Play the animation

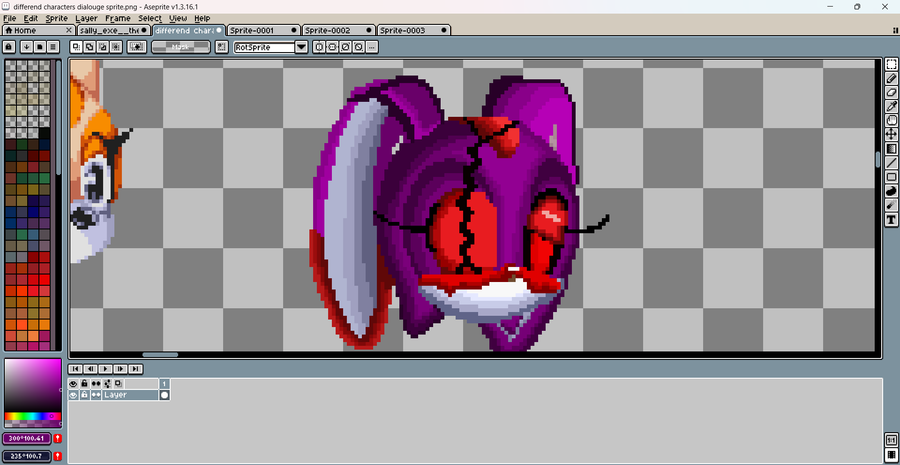[106, 369]
